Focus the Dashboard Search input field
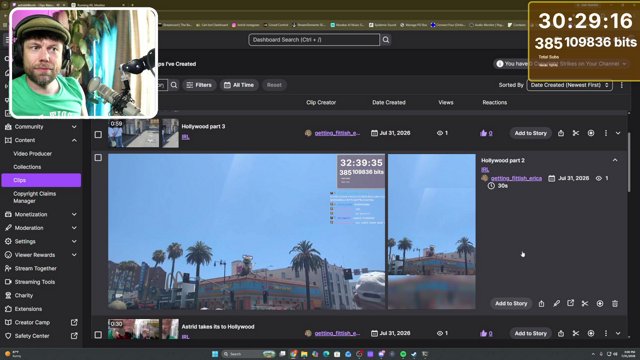 point(314,40)
